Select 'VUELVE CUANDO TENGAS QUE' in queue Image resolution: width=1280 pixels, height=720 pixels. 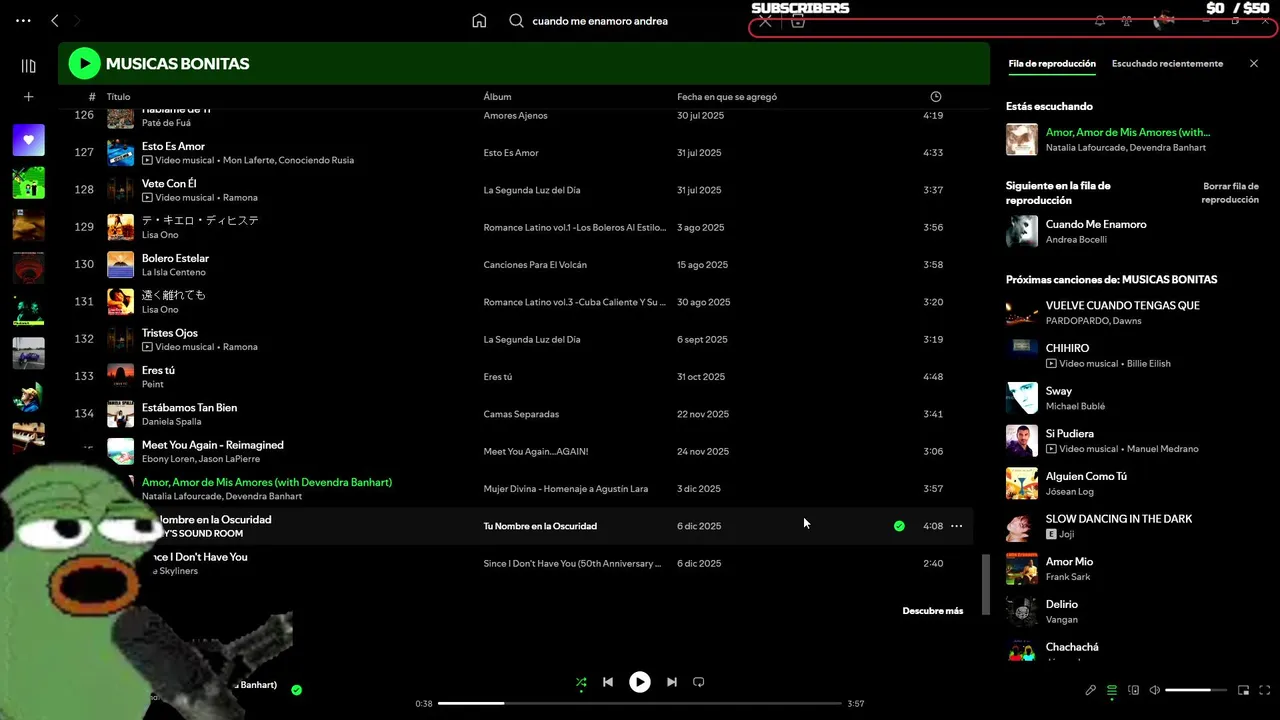[1122, 306]
